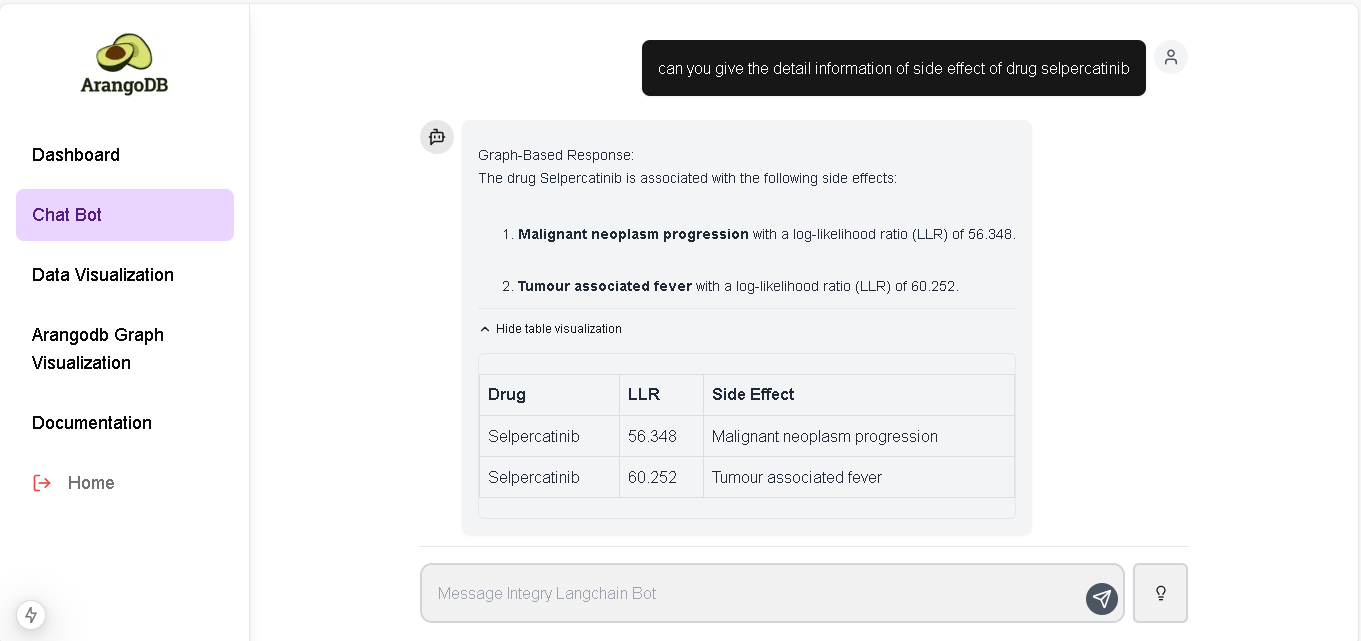Open the Arangodb Graph Visualization page
Screen dimensions: 1361x641
(97, 349)
